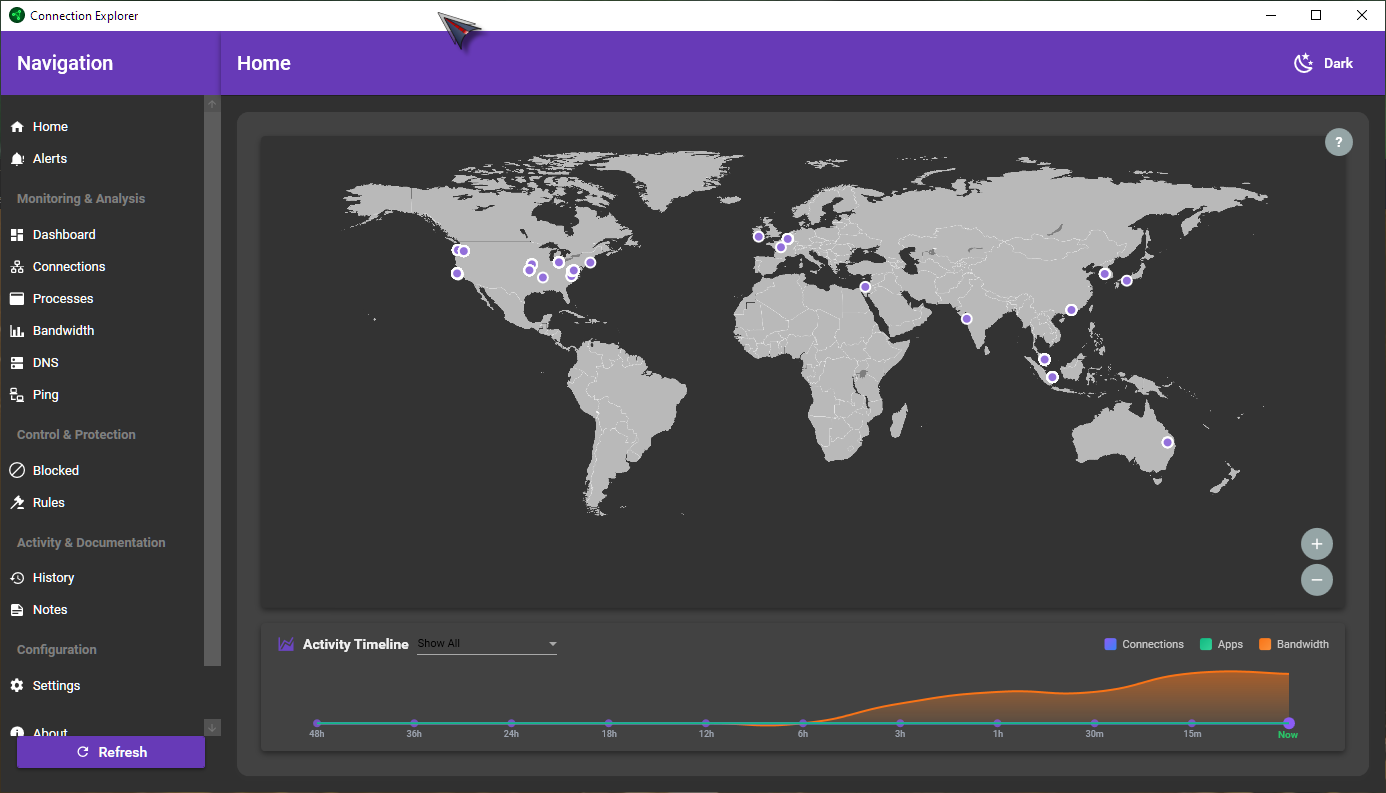Zoom in on the world map
Screen dimensions: 1386x793
coord(1316,544)
